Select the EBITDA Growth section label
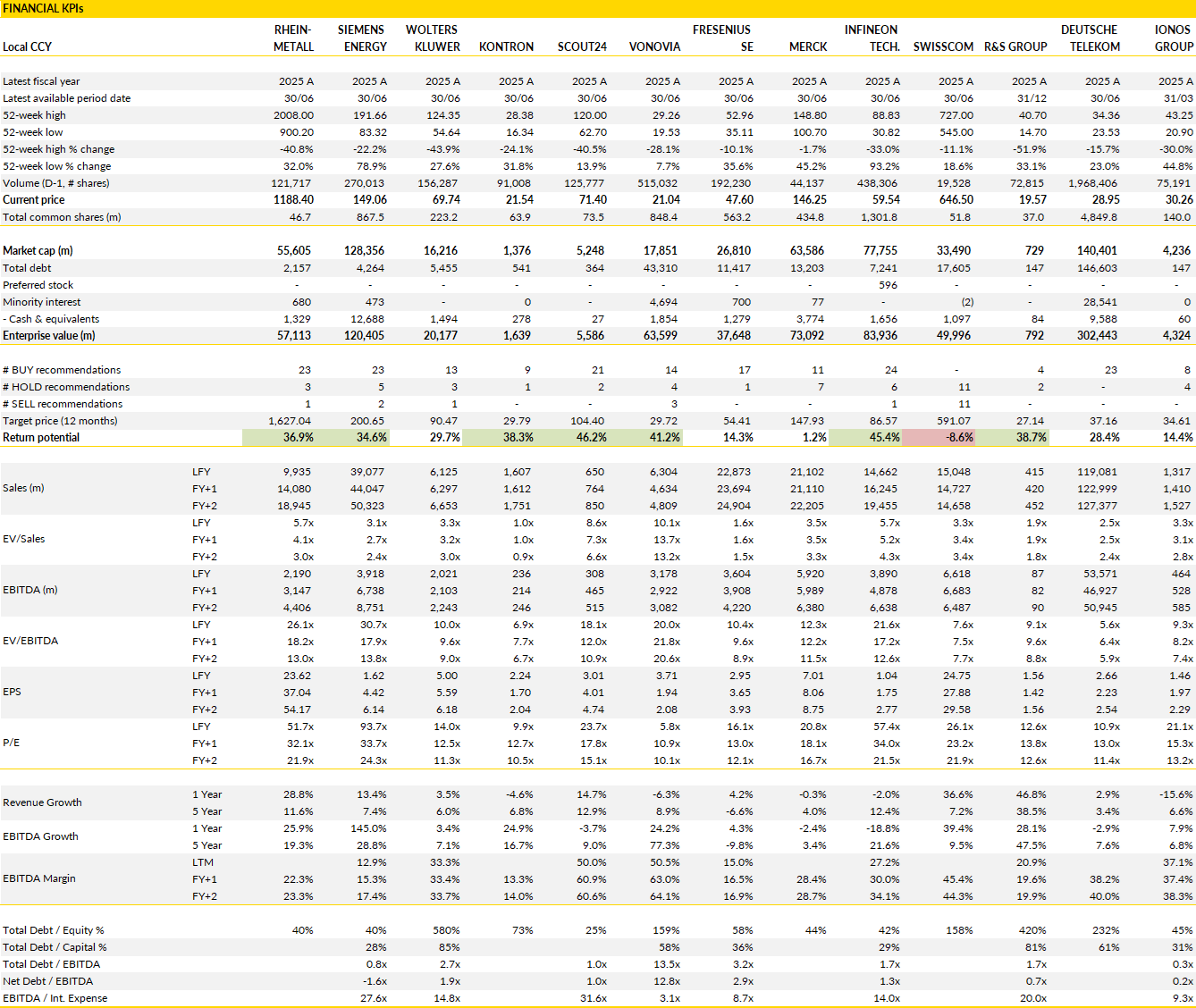 coord(40,837)
